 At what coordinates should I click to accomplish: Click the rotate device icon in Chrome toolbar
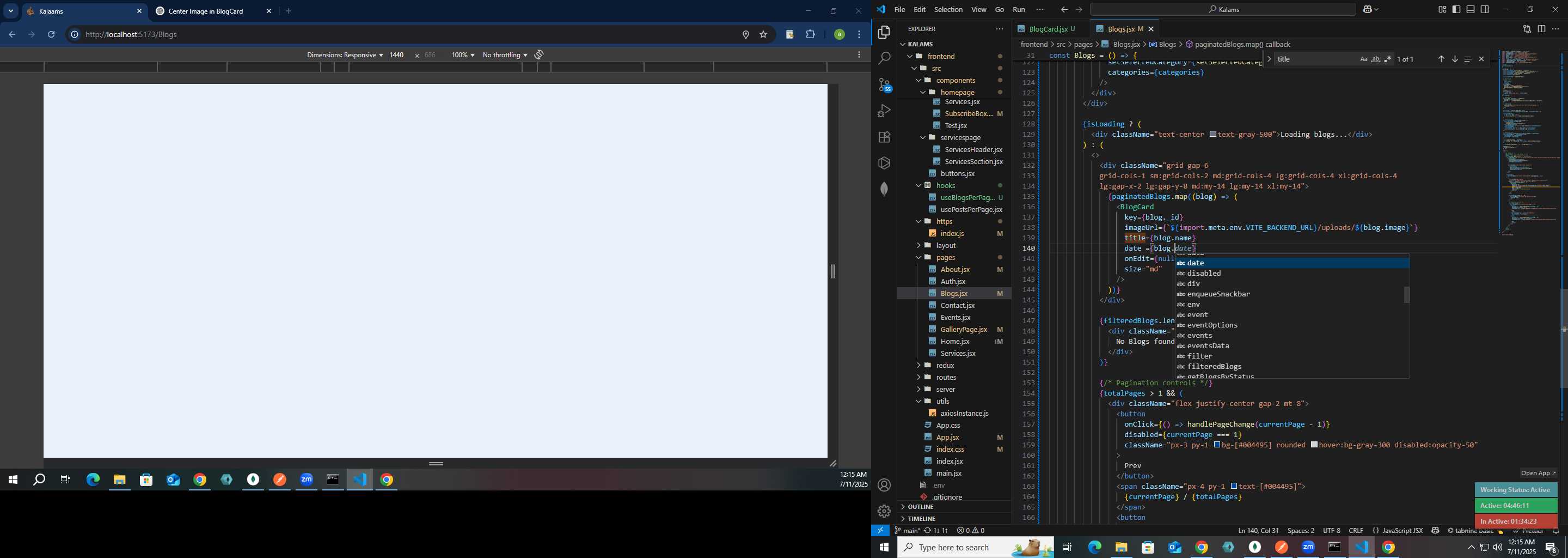click(540, 55)
